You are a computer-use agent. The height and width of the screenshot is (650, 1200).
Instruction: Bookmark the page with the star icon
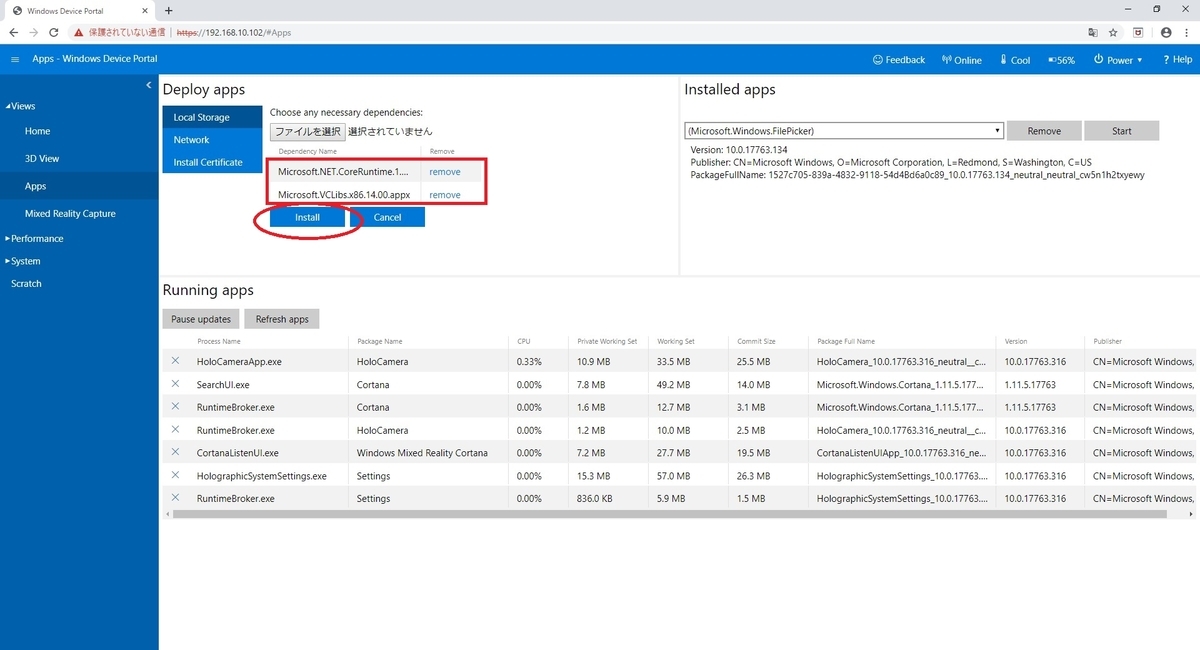click(1113, 32)
